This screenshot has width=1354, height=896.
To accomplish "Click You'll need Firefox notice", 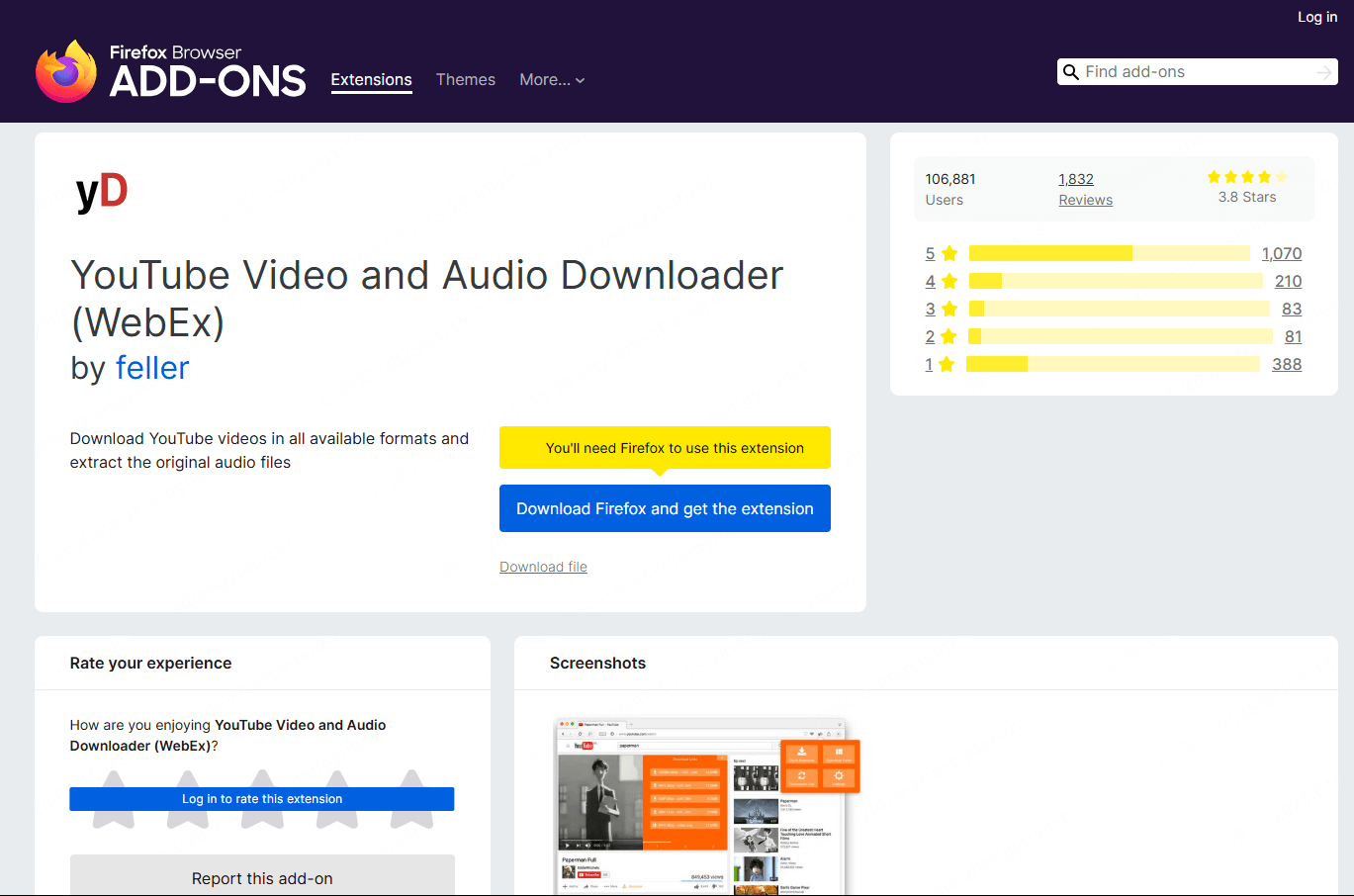I will pos(665,448).
